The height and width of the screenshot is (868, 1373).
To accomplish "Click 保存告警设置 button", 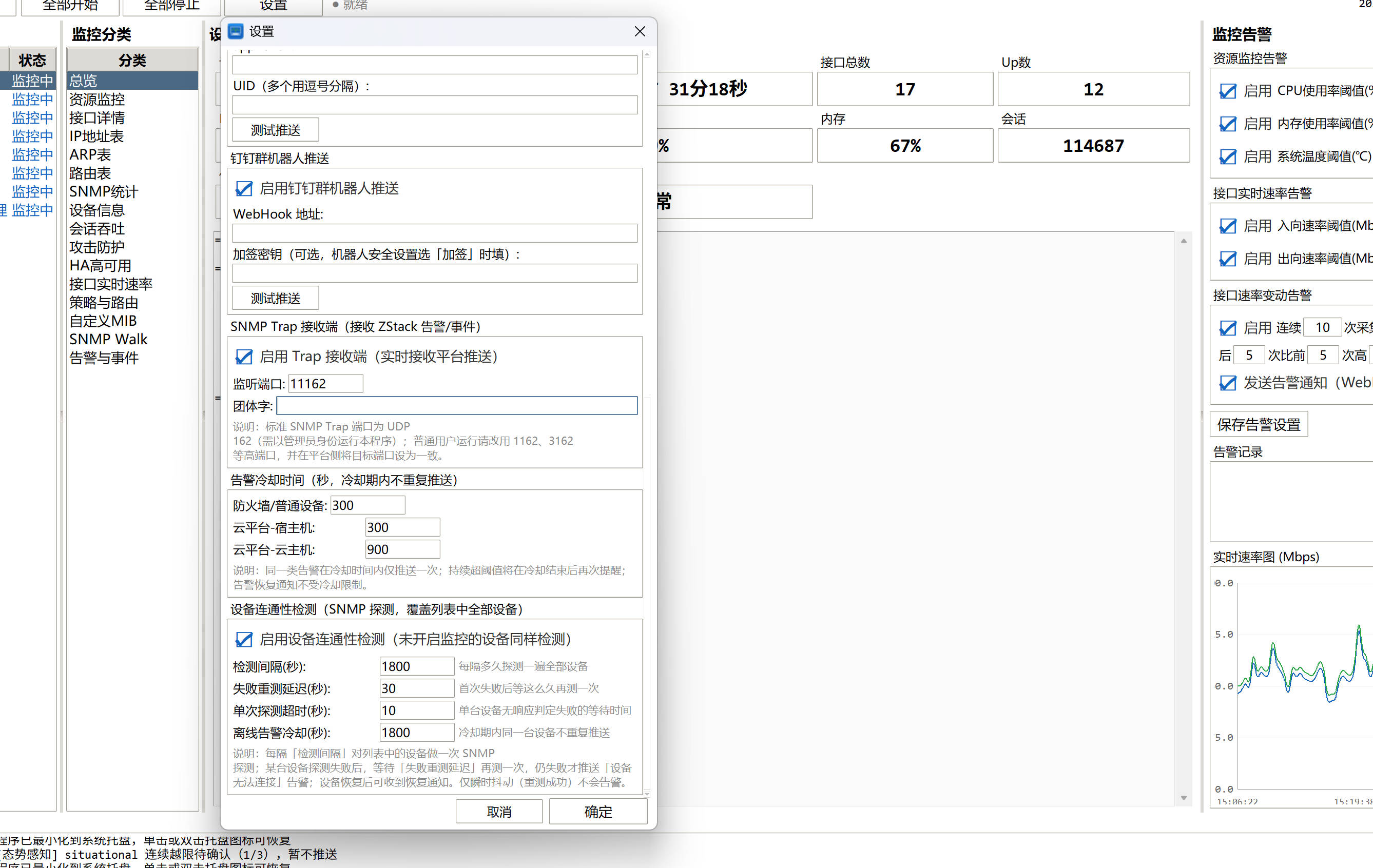I will (1259, 425).
